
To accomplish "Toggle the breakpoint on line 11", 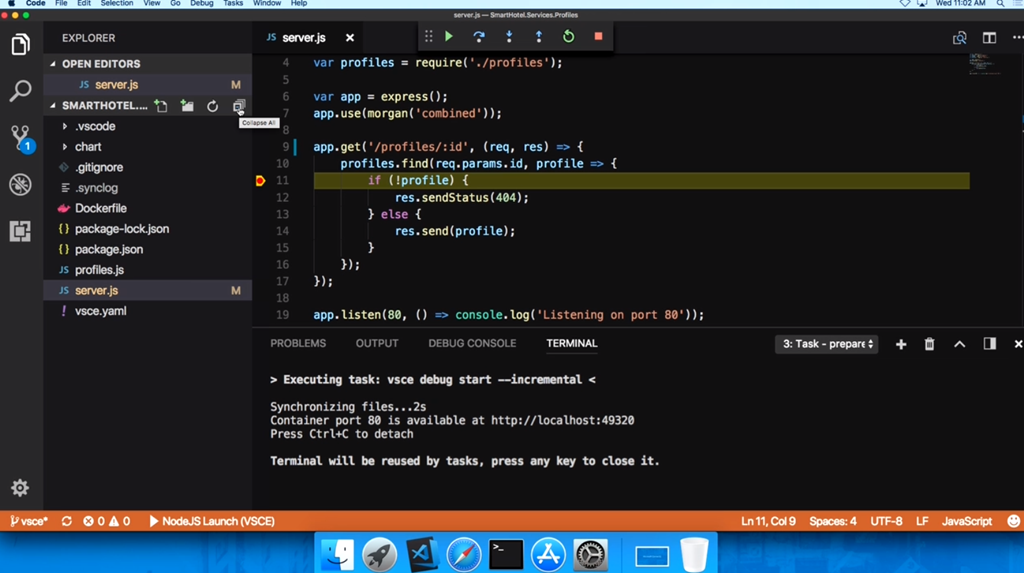I will pyautogui.click(x=260, y=181).
